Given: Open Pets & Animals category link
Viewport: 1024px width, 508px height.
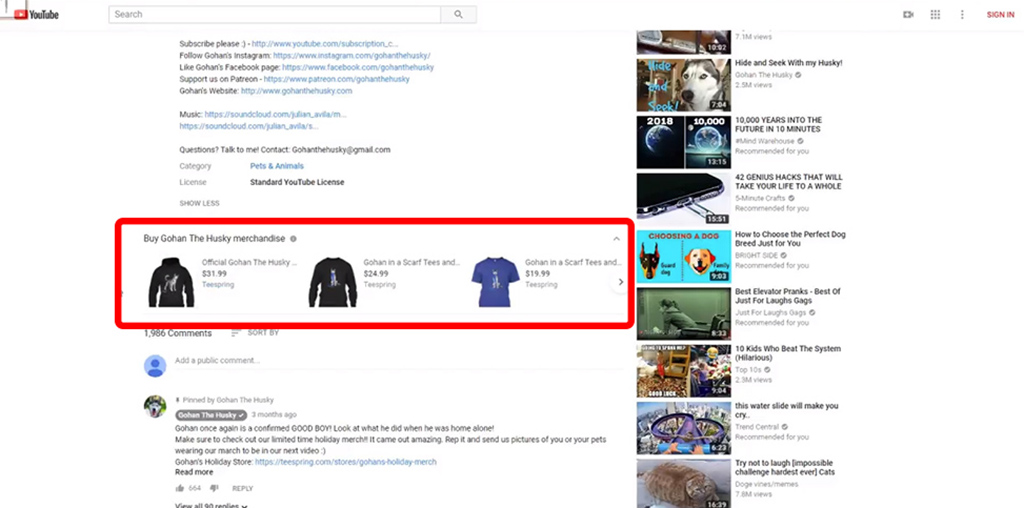Looking at the screenshot, I should (x=277, y=166).
